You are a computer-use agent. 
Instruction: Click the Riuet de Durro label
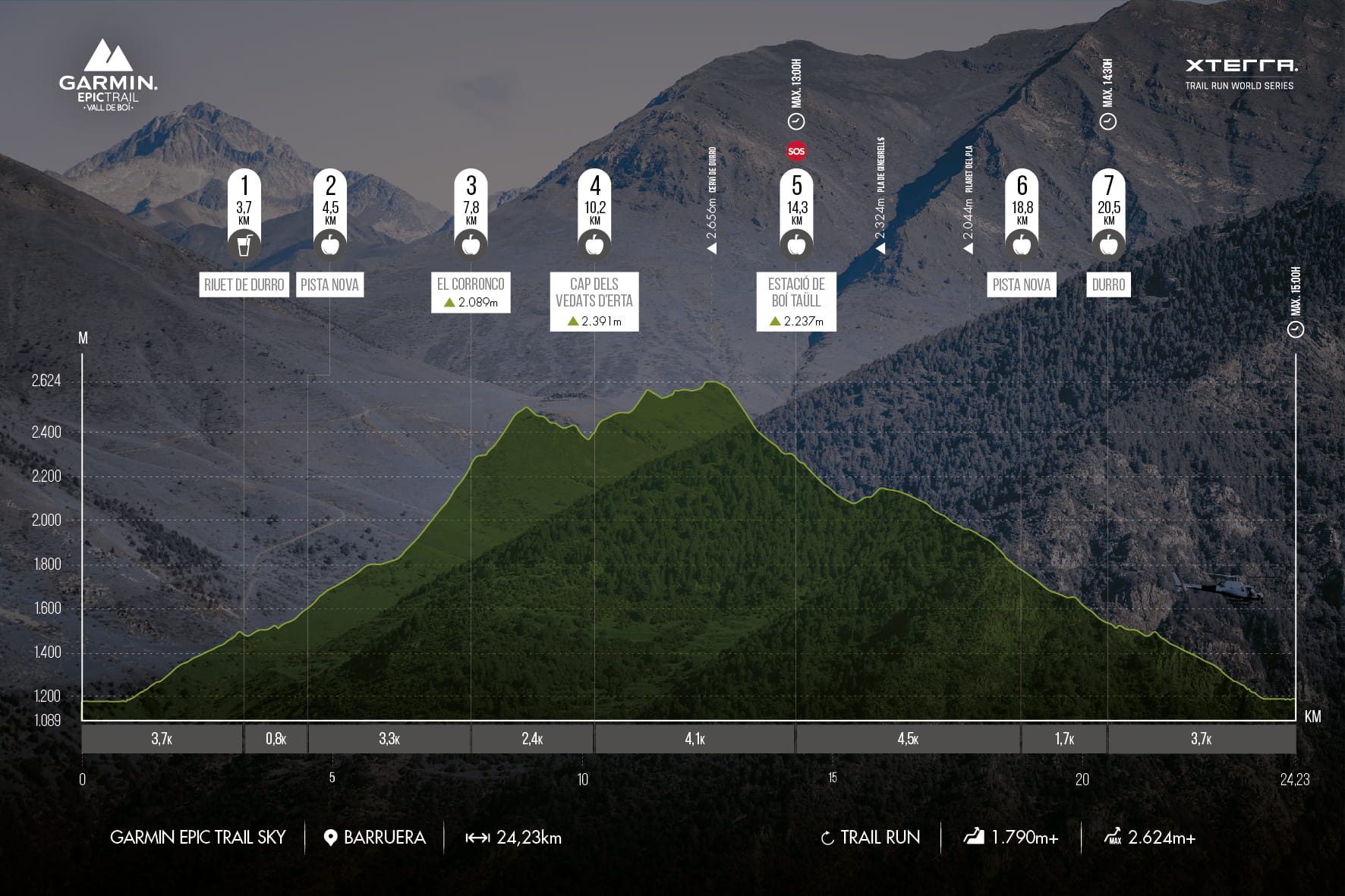click(x=244, y=285)
